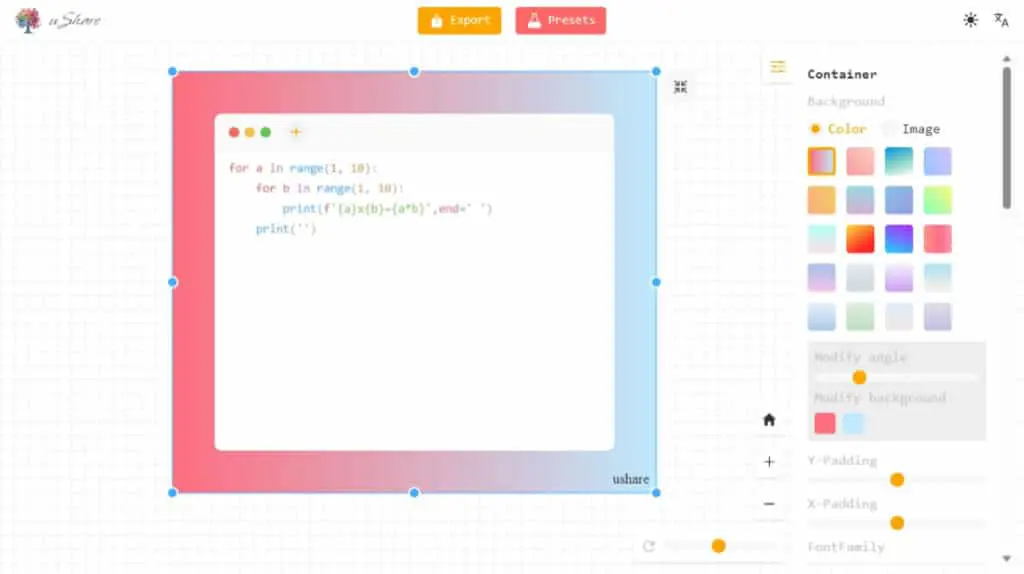Zoom in with the plus icon
The image size is (1024, 574).
pos(769,462)
